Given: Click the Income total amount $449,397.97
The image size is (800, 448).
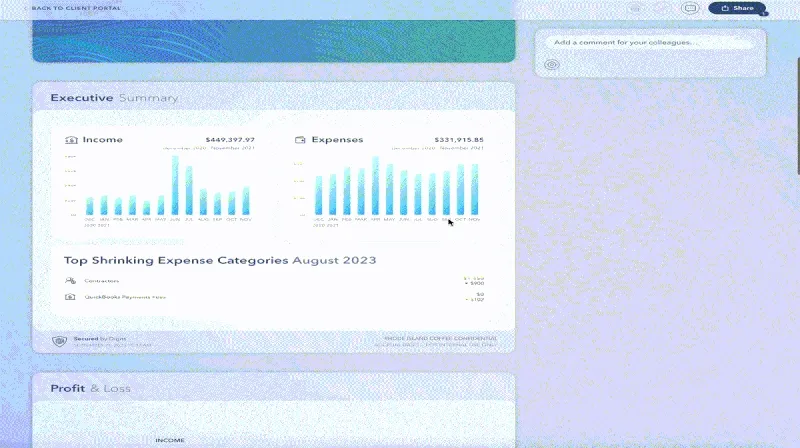Looking at the screenshot, I should coord(230,140).
